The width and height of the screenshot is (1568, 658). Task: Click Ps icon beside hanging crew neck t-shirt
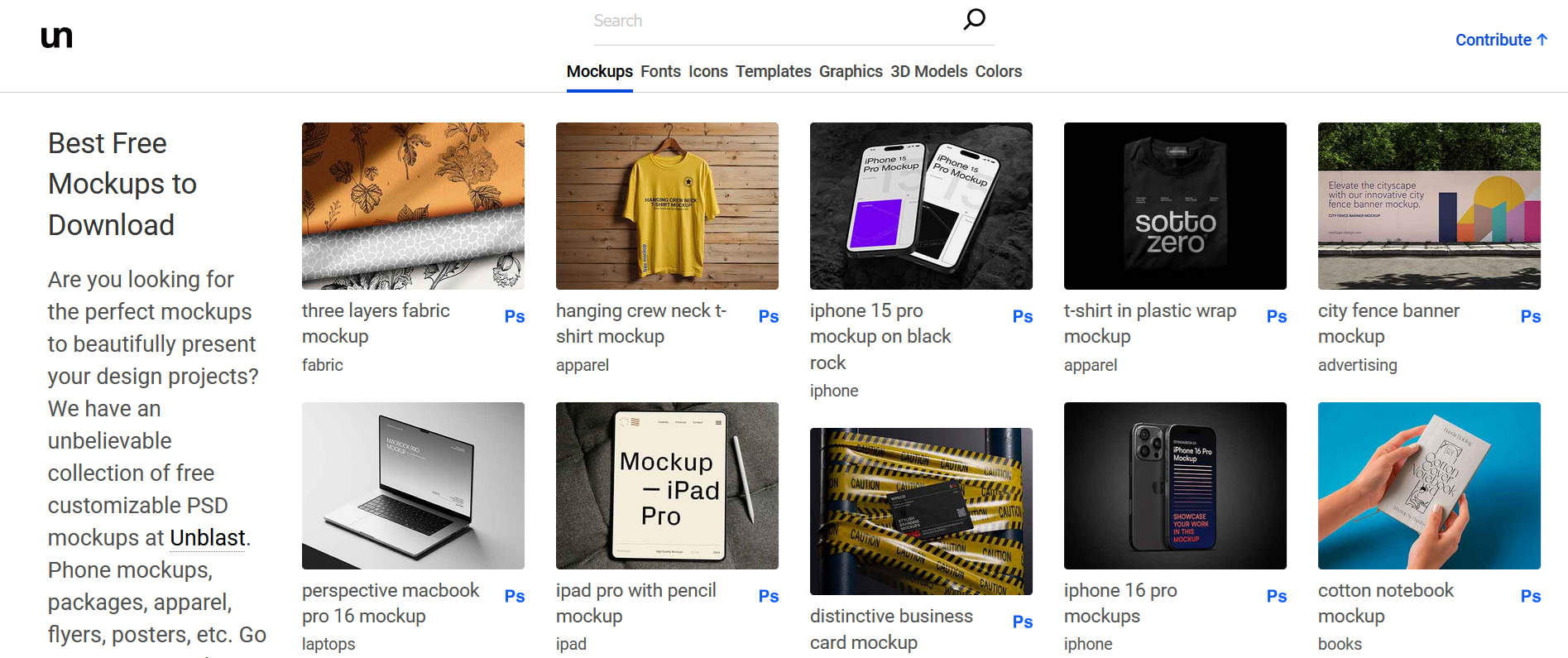pos(768,316)
